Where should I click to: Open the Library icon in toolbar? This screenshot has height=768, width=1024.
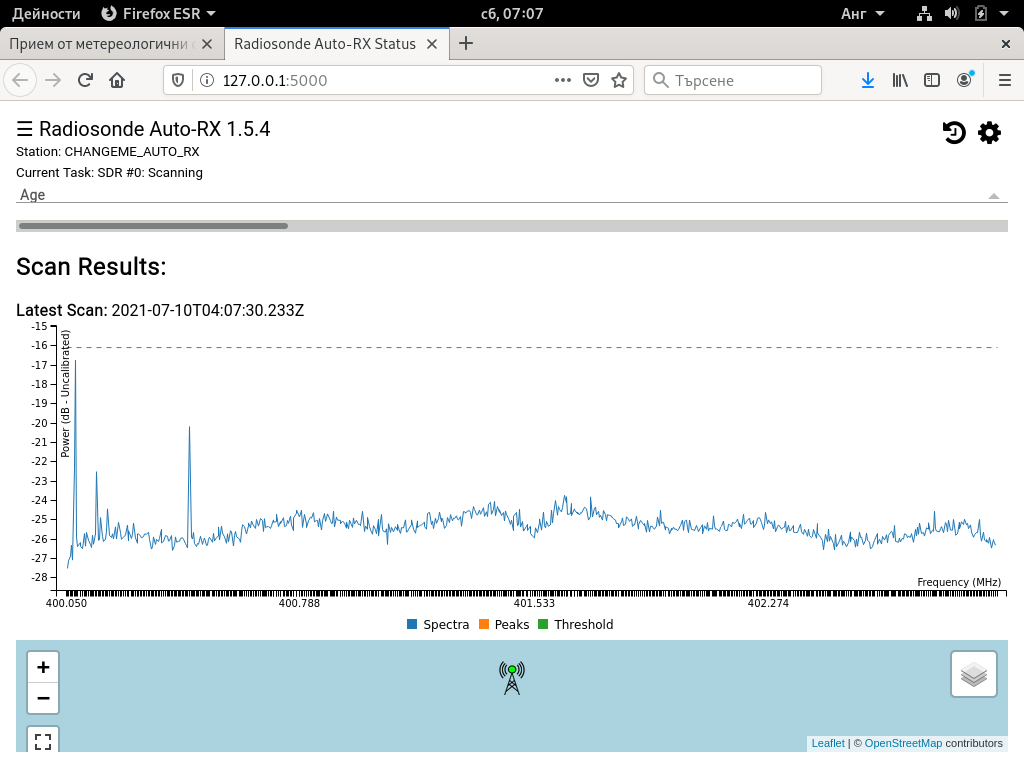pos(900,80)
